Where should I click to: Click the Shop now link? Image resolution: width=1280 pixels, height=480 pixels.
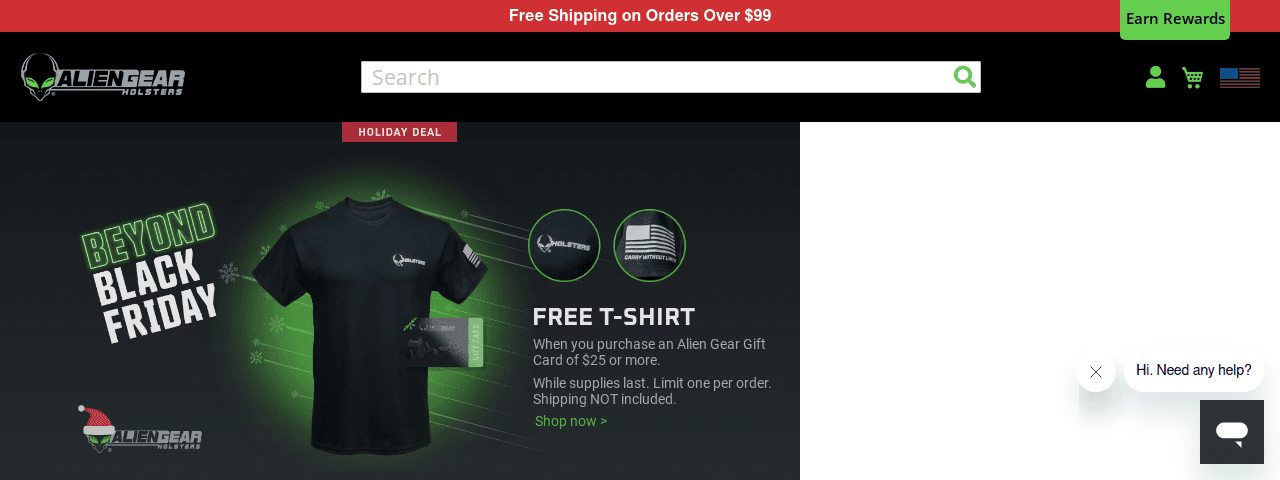click(571, 421)
